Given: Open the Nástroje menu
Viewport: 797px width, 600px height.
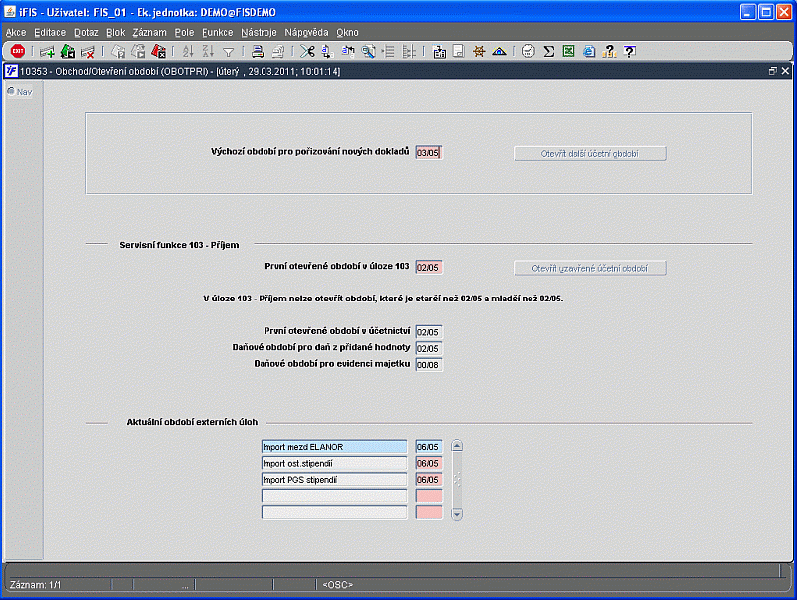Looking at the screenshot, I should click(x=259, y=33).
